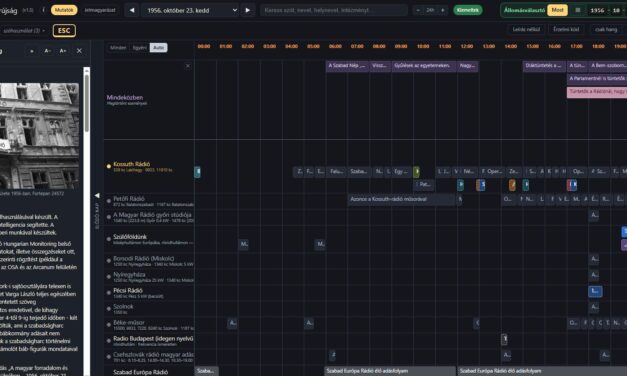Open the Gyűlések az egyetemeken event
The height and width of the screenshot is (376, 627).
pos(424,66)
